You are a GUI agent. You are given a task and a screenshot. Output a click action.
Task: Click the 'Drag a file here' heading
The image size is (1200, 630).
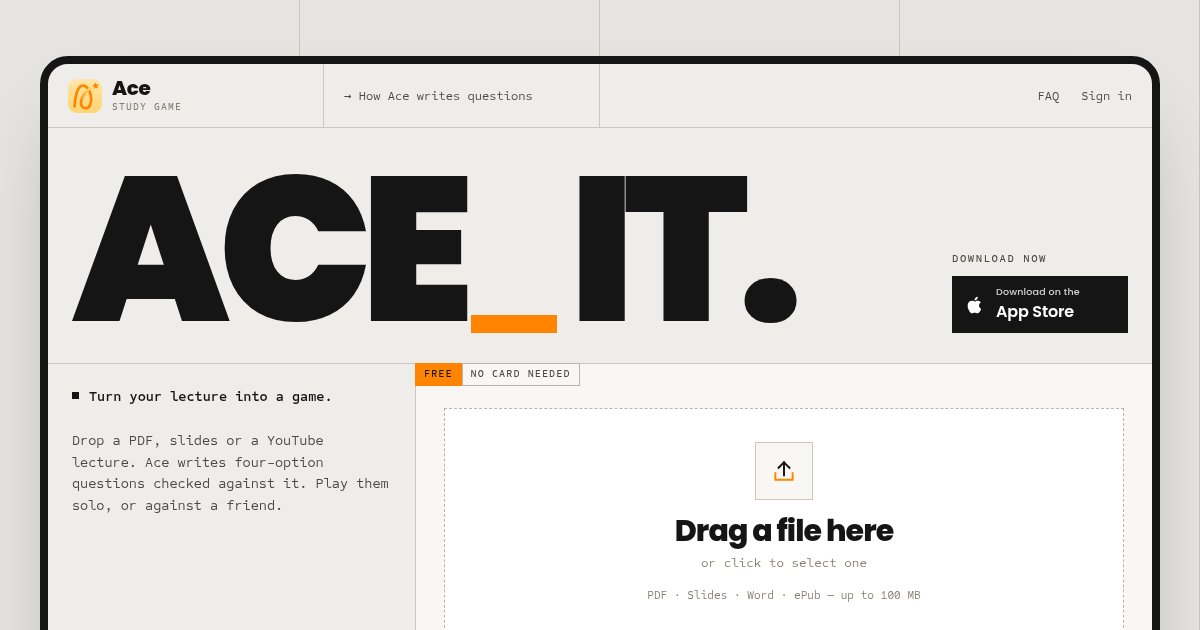pos(784,530)
